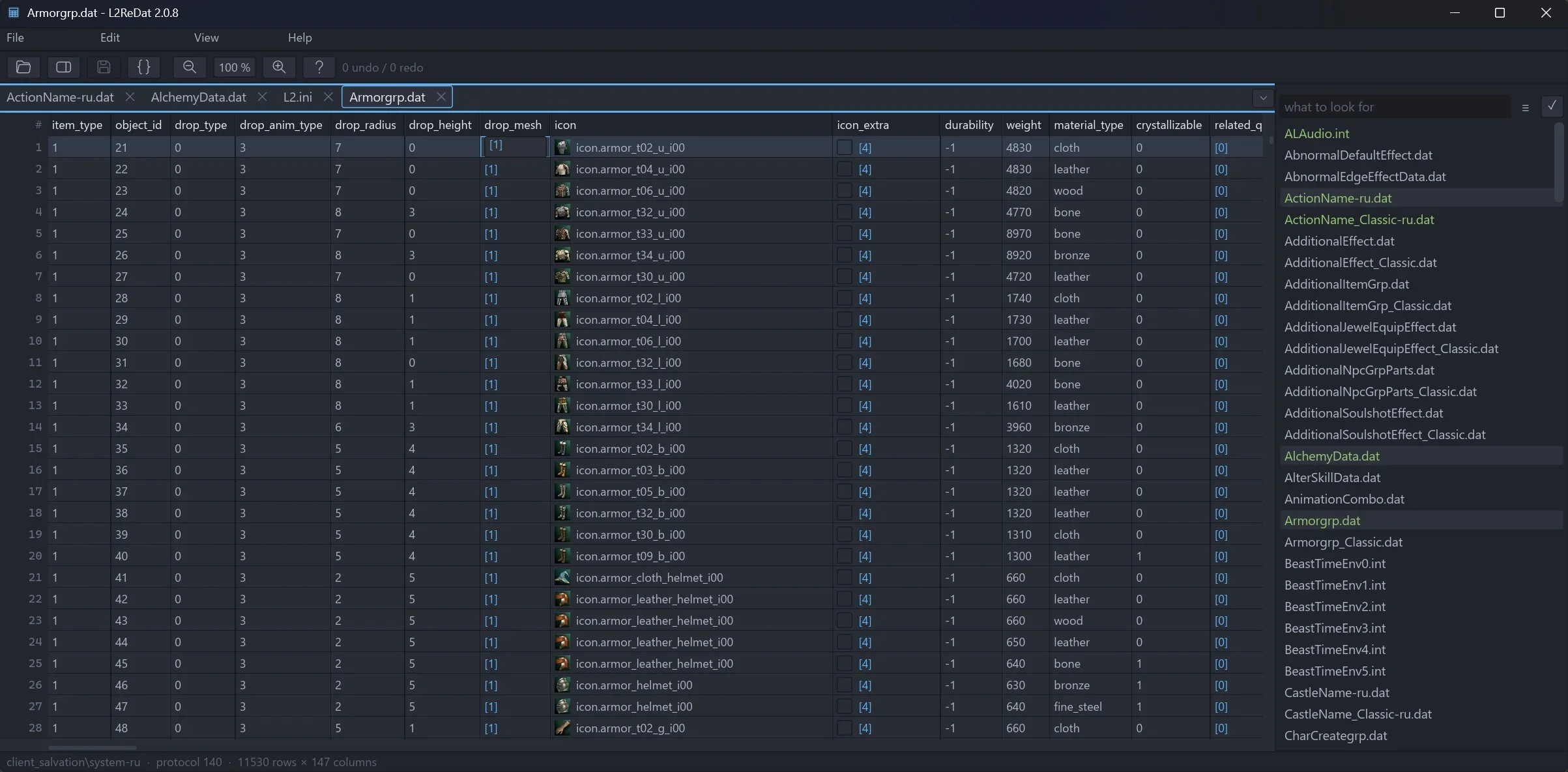Click in the 'what to look for' search field
The width and height of the screenshot is (1568, 772).
click(x=1395, y=107)
